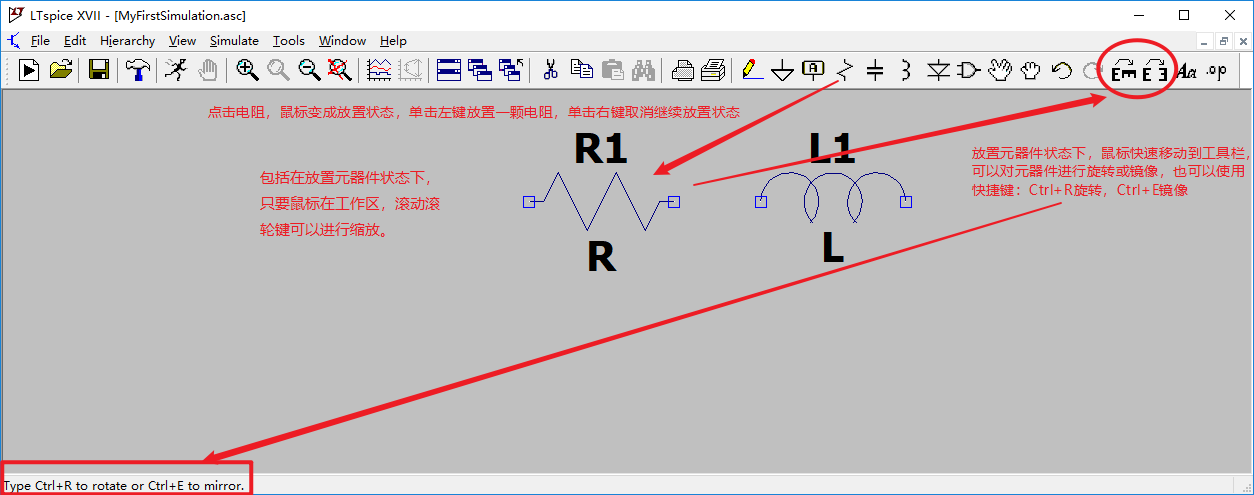
Task: Click the Autorange waveform plot icon
Action: coord(379,70)
